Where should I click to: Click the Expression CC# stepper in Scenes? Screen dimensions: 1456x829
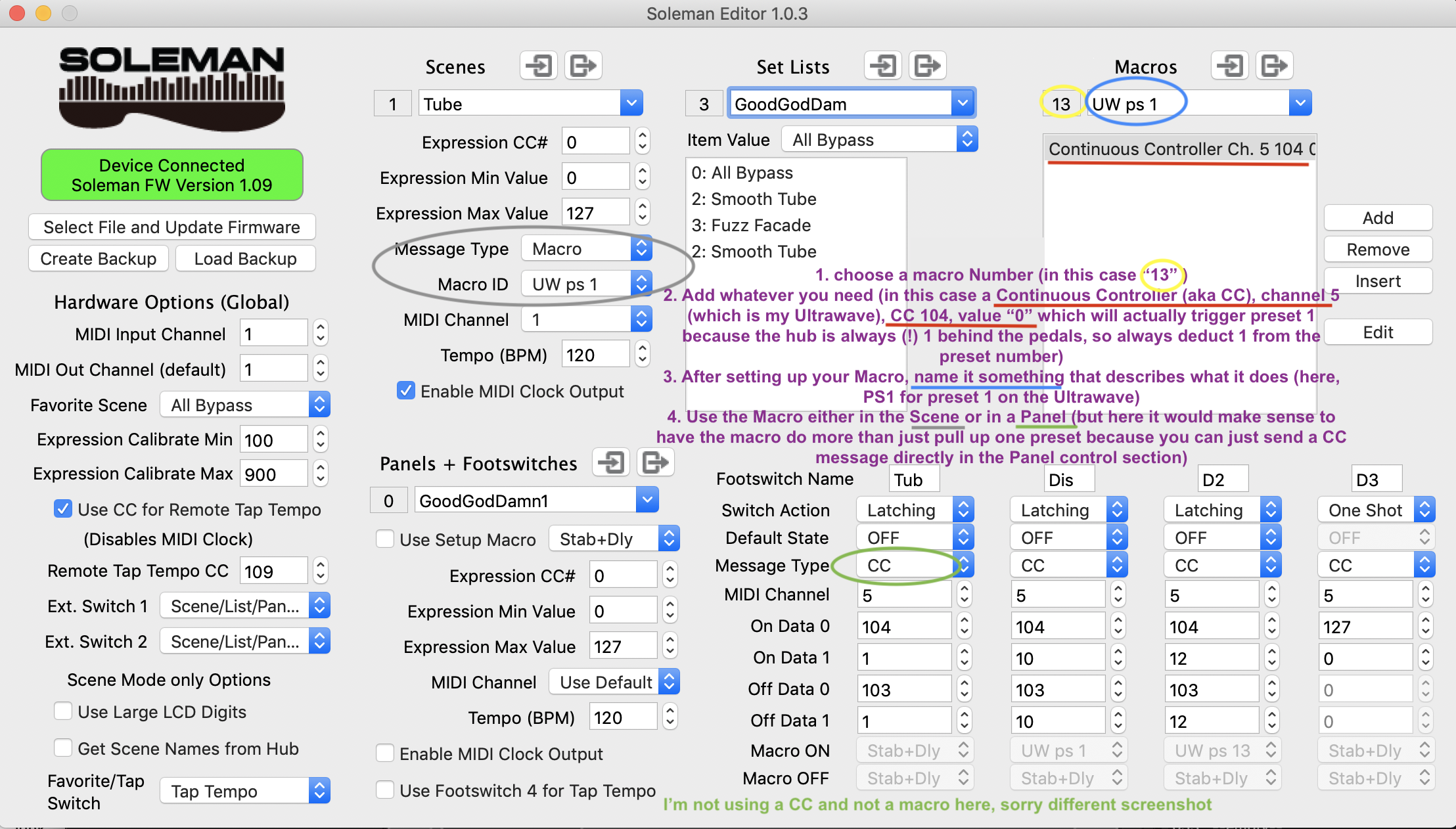(643, 141)
